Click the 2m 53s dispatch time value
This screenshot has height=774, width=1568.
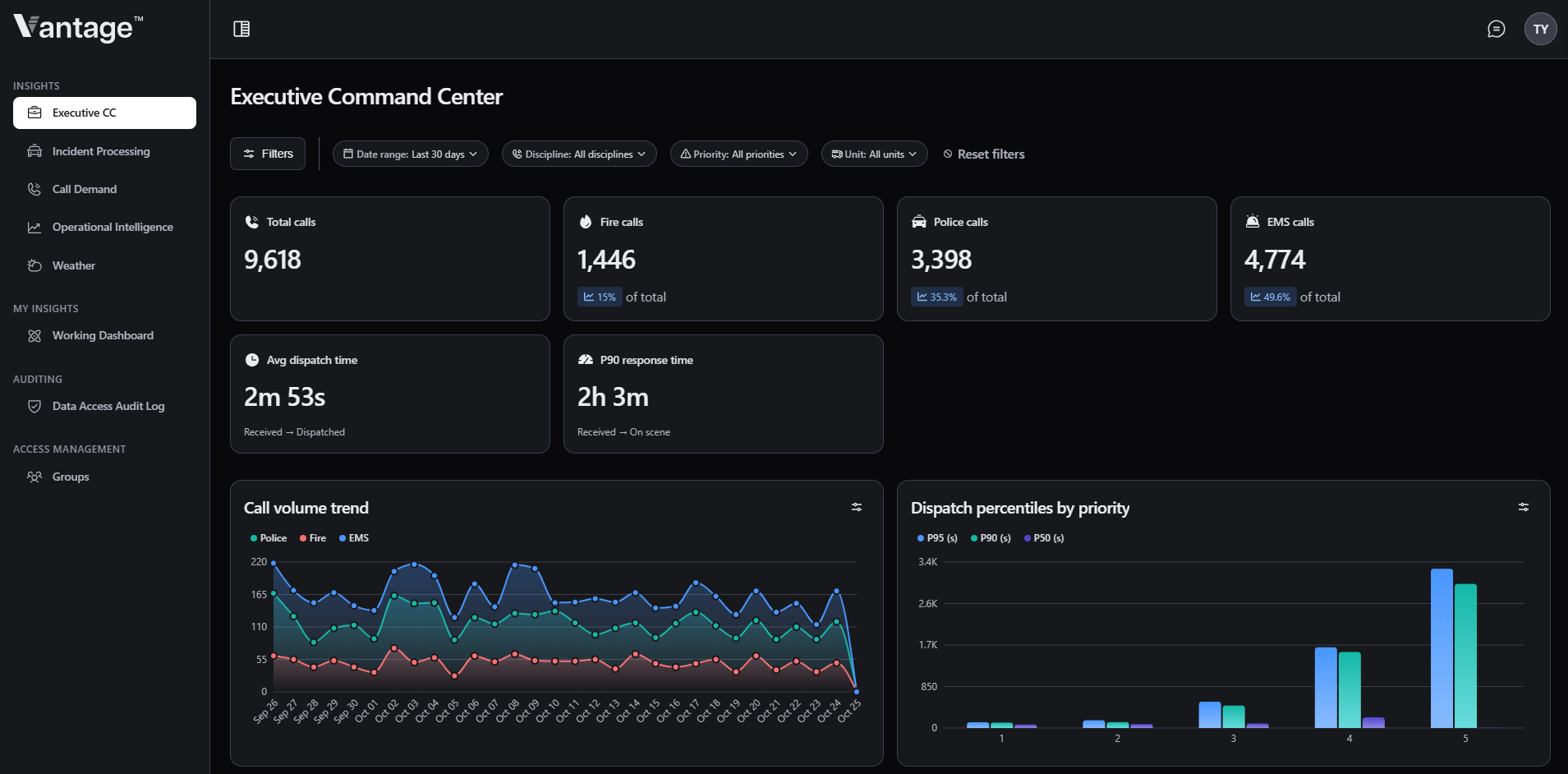click(x=284, y=398)
